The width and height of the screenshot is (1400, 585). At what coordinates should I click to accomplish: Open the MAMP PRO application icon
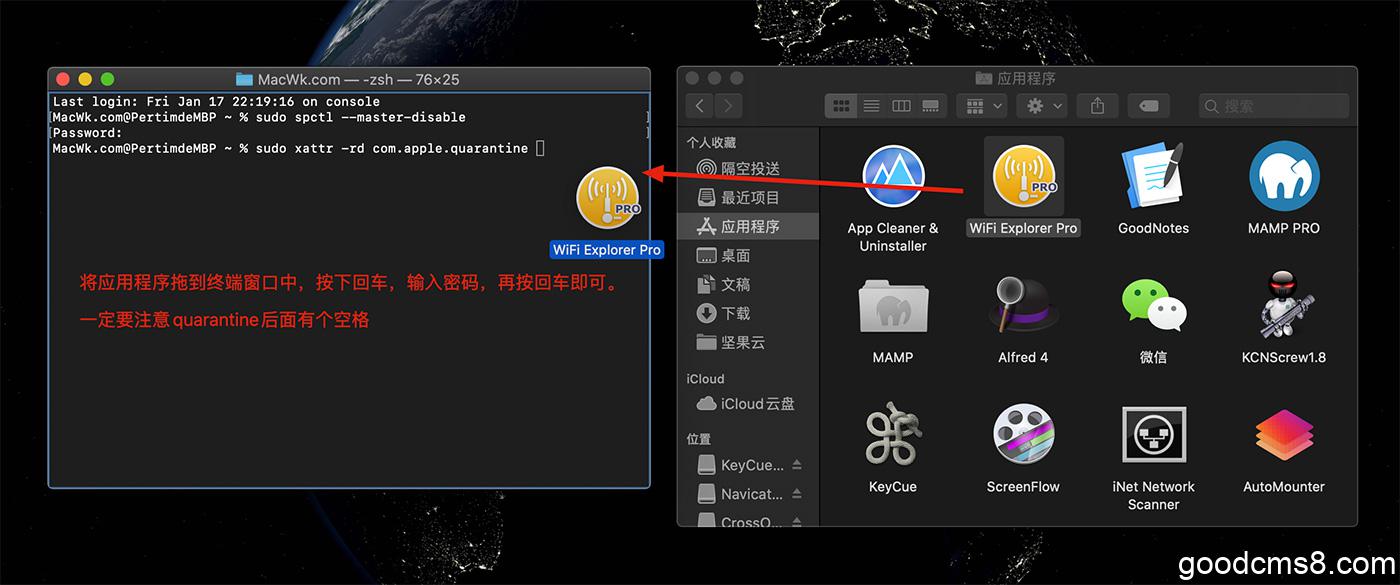[1283, 177]
